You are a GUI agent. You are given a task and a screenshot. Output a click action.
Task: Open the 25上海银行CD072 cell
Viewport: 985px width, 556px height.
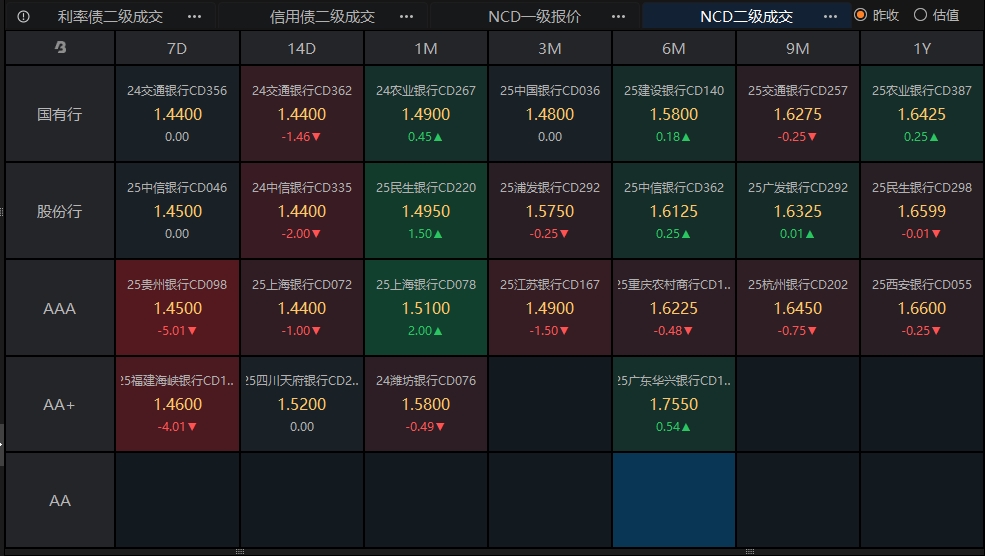tap(302, 307)
